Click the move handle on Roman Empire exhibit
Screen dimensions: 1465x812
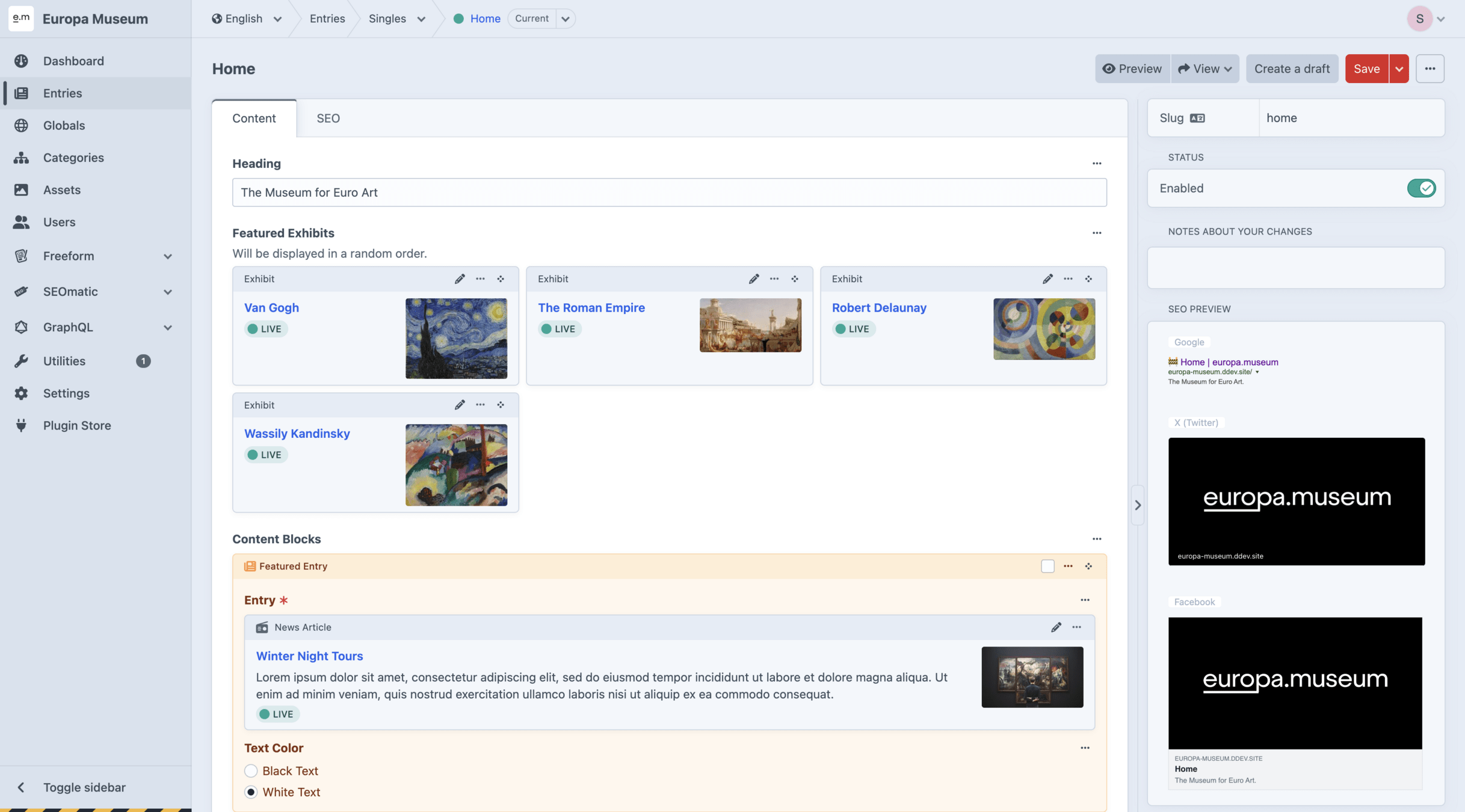coord(795,279)
